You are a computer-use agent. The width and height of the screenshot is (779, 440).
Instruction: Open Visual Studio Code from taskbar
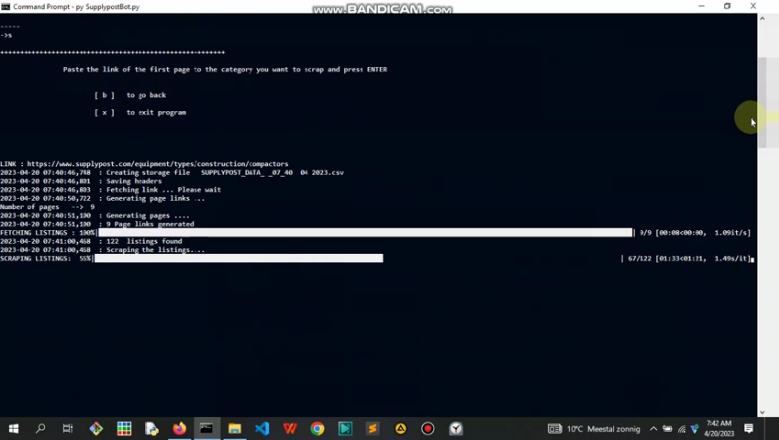(x=262, y=428)
